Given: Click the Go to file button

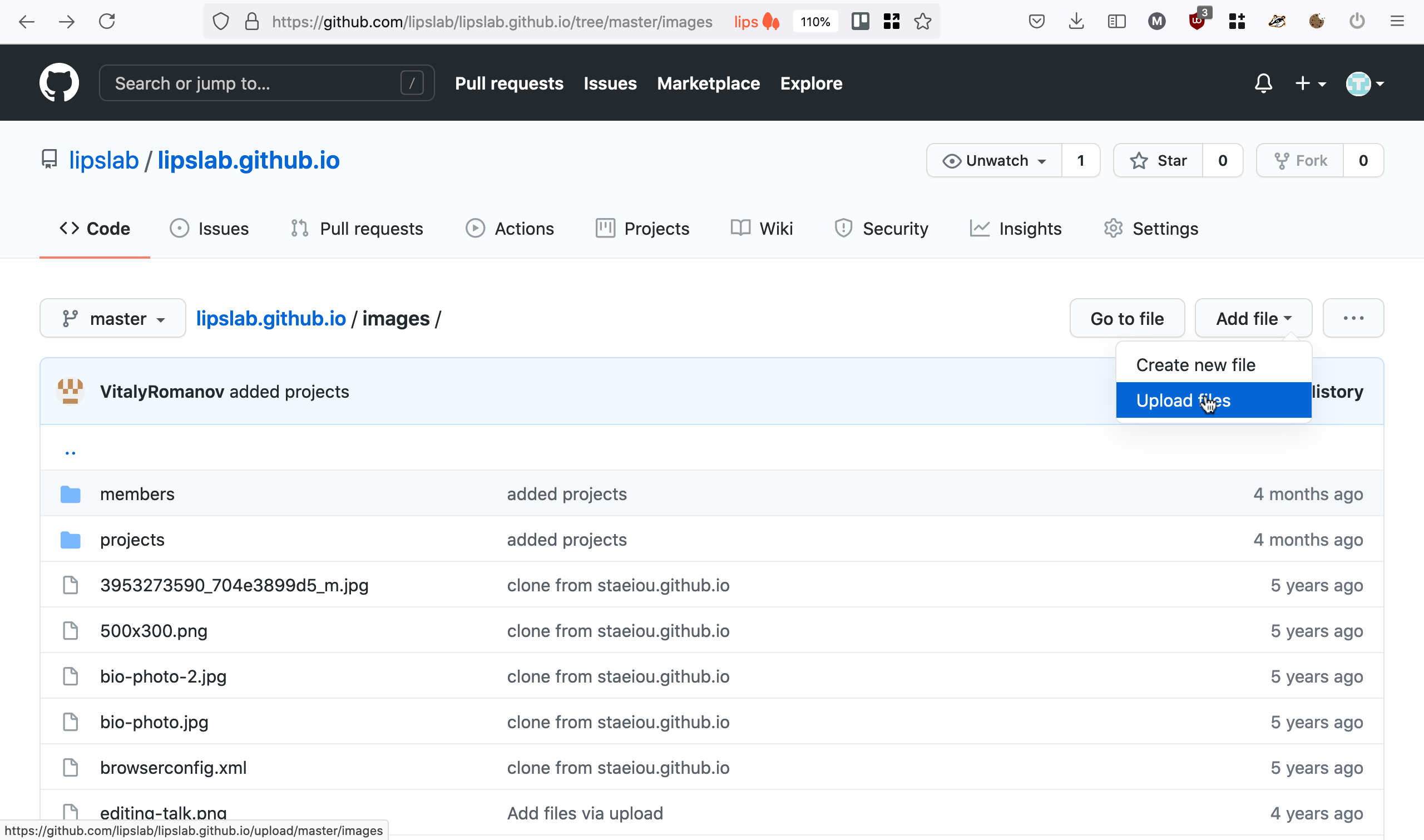Looking at the screenshot, I should [x=1127, y=318].
